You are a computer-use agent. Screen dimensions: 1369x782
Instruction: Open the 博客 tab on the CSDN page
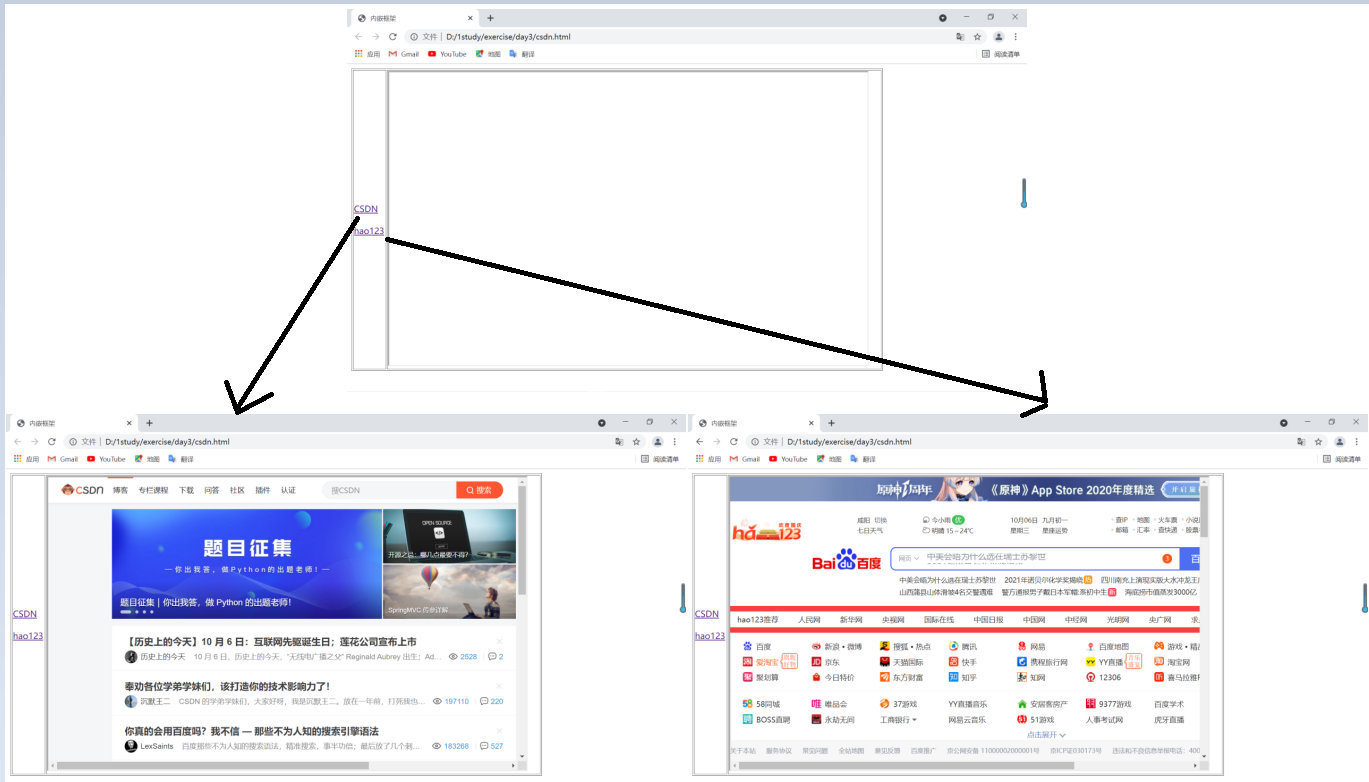(x=120, y=490)
